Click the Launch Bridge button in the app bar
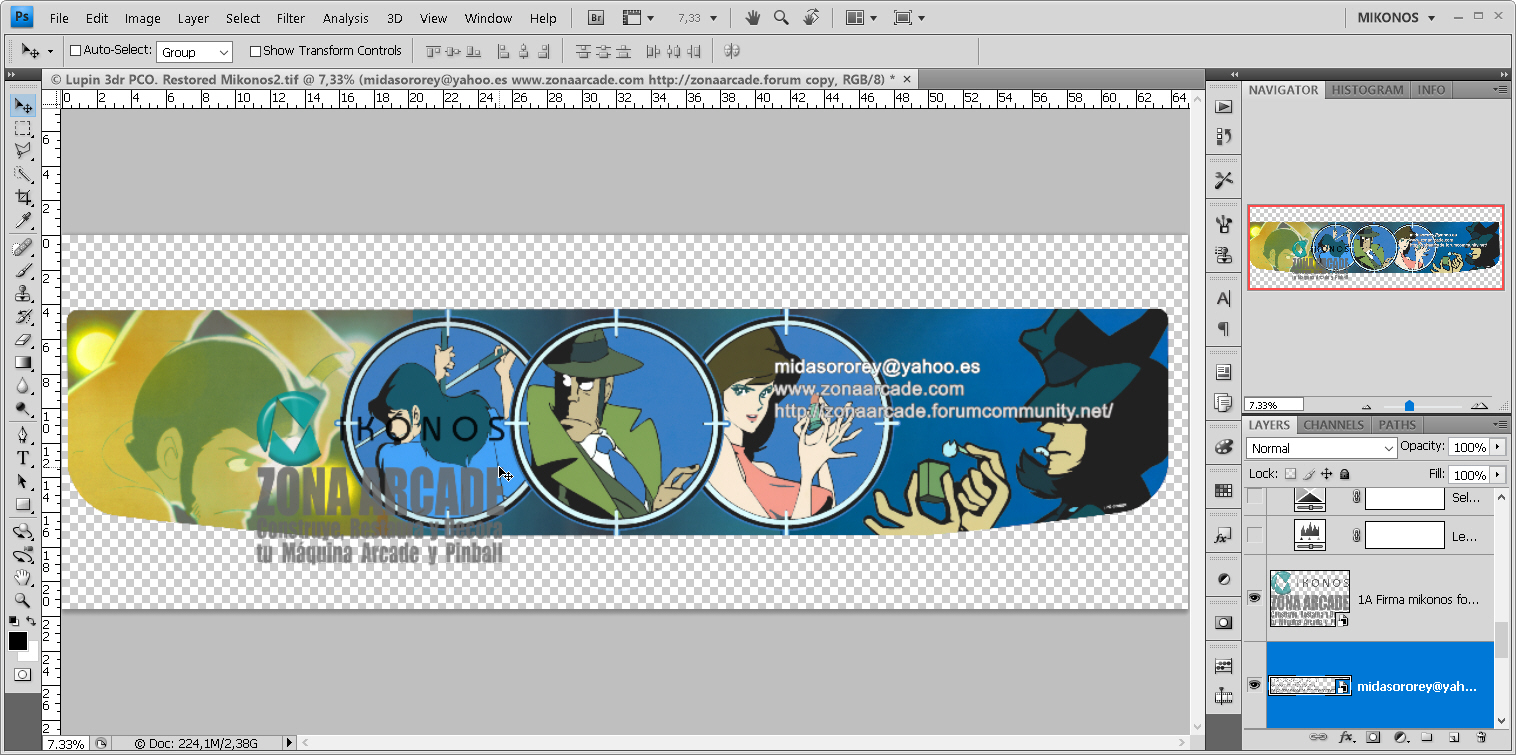Screen dimensions: 1516x755 594,17
